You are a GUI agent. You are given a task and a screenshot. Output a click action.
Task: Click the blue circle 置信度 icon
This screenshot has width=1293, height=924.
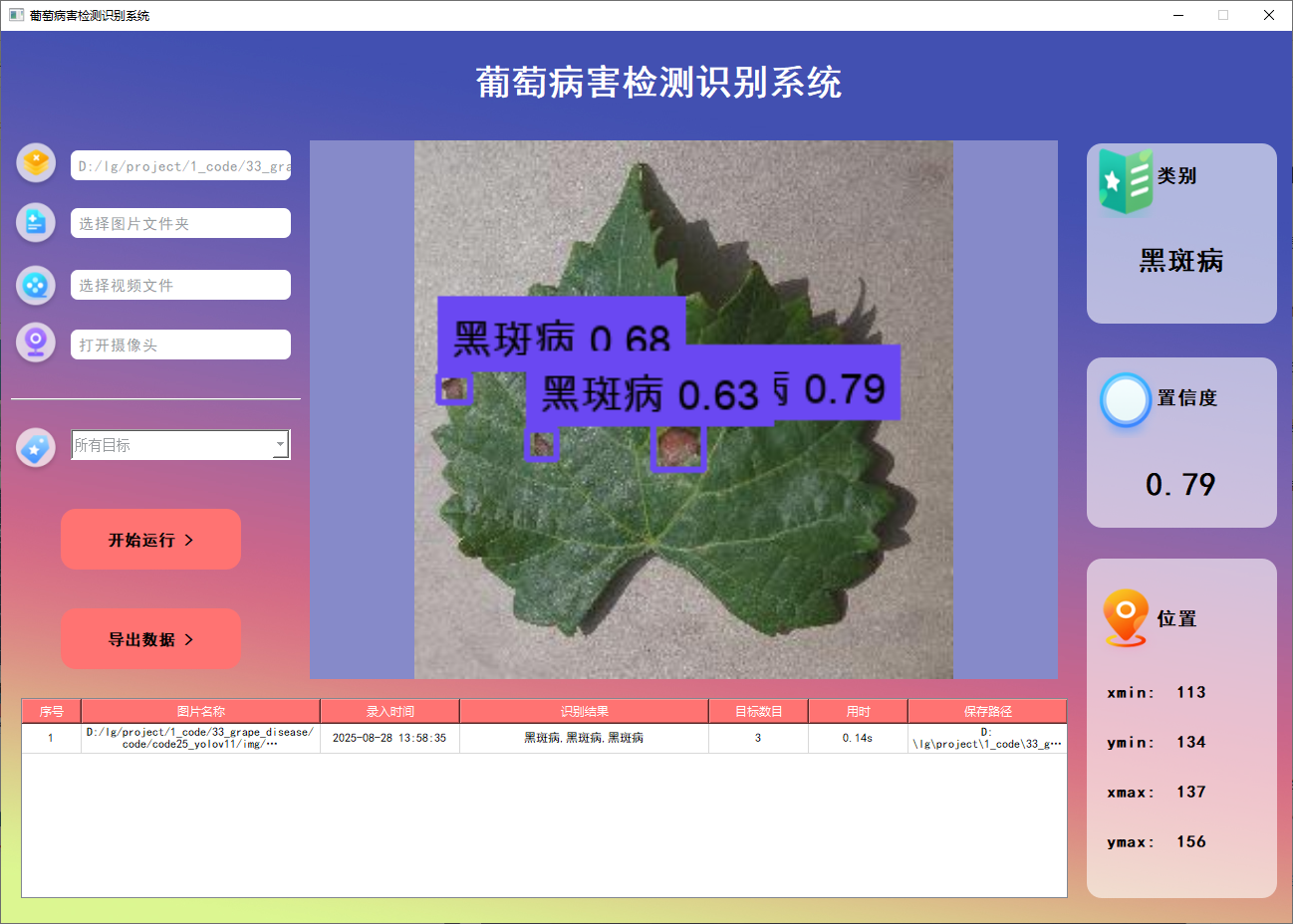1126,400
